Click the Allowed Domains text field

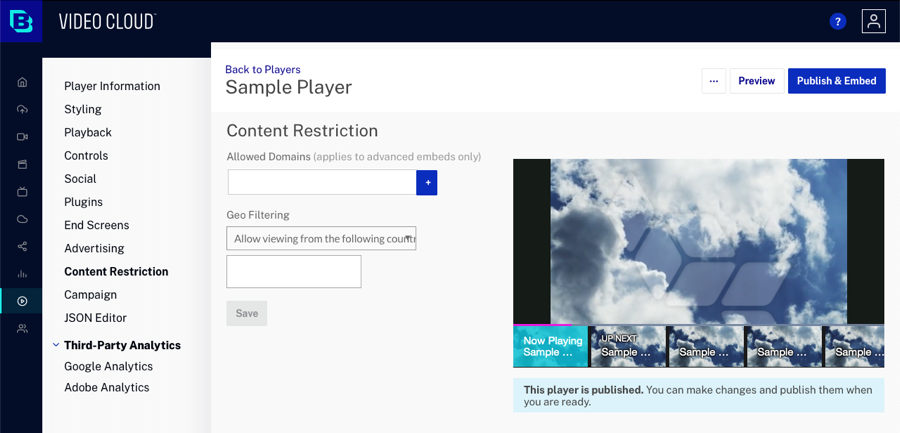(x=322, y=183)
